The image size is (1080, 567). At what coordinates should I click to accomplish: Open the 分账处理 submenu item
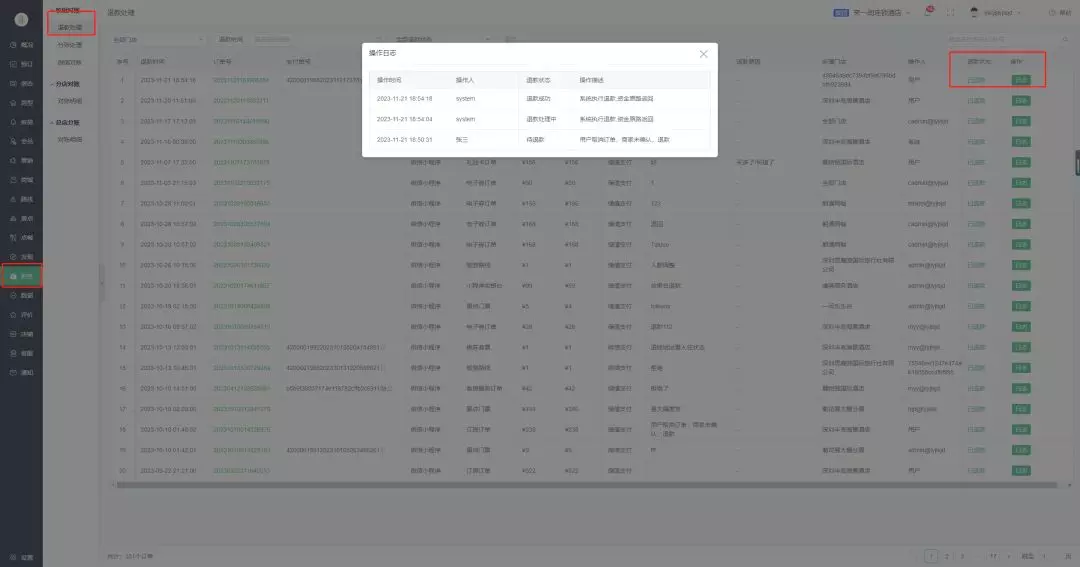click(70, 45)
